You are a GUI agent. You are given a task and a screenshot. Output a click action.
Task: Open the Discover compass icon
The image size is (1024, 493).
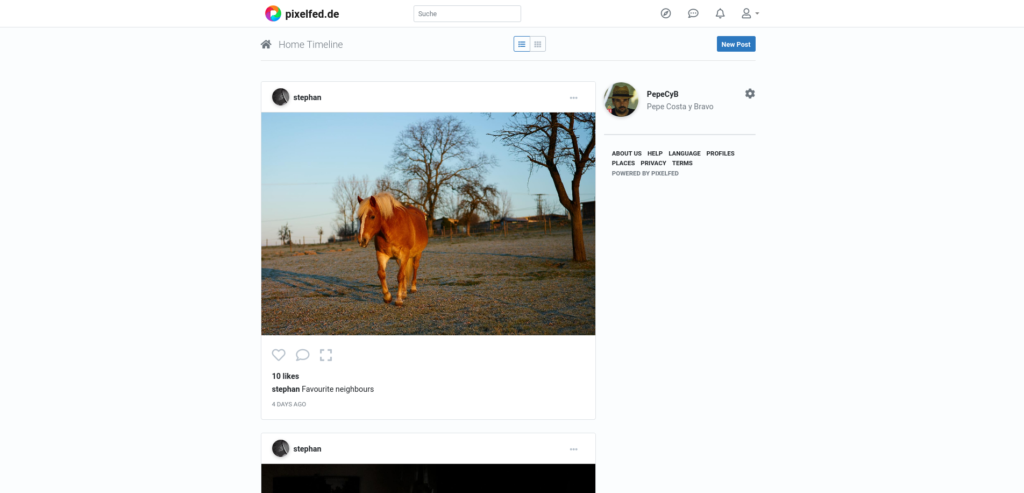666,13
